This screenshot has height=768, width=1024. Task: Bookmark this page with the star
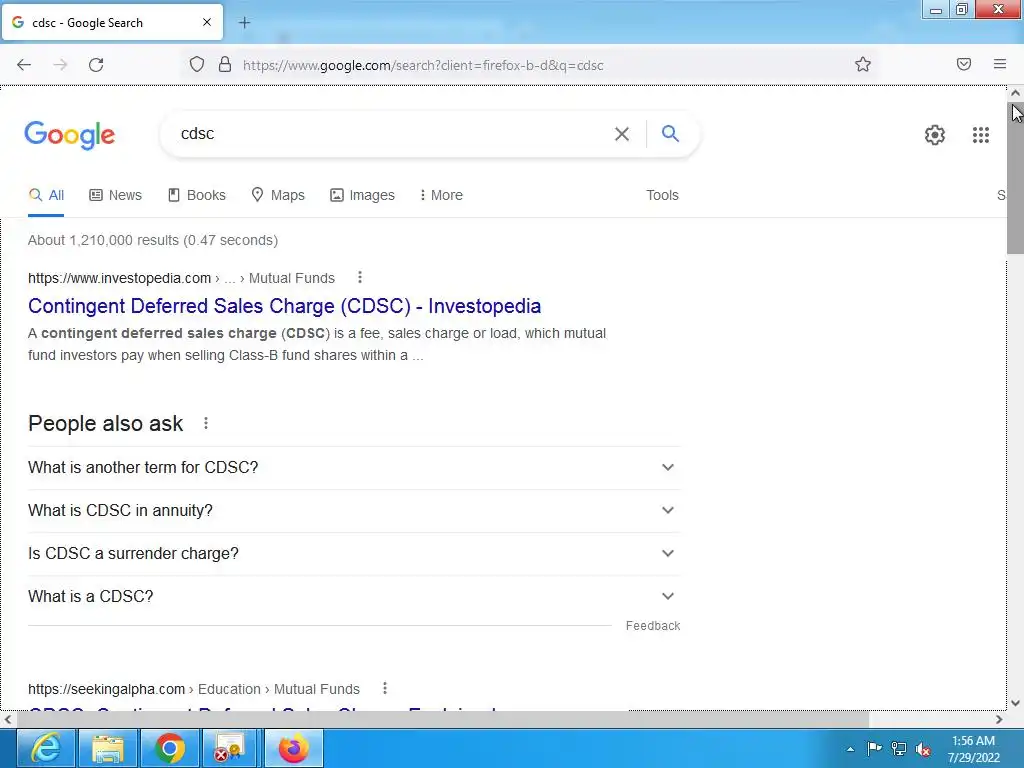point(863,64)
